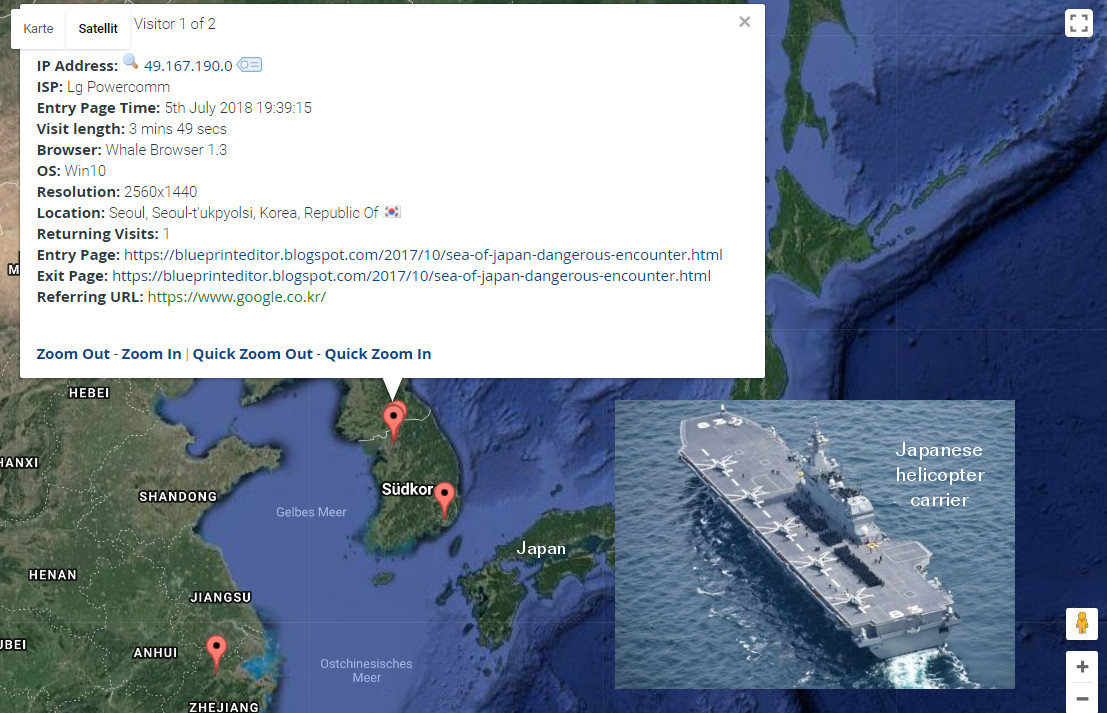Click the map plus zoom button
The height and width of the screenshot is (713, 1107).
click(1082, 666)
